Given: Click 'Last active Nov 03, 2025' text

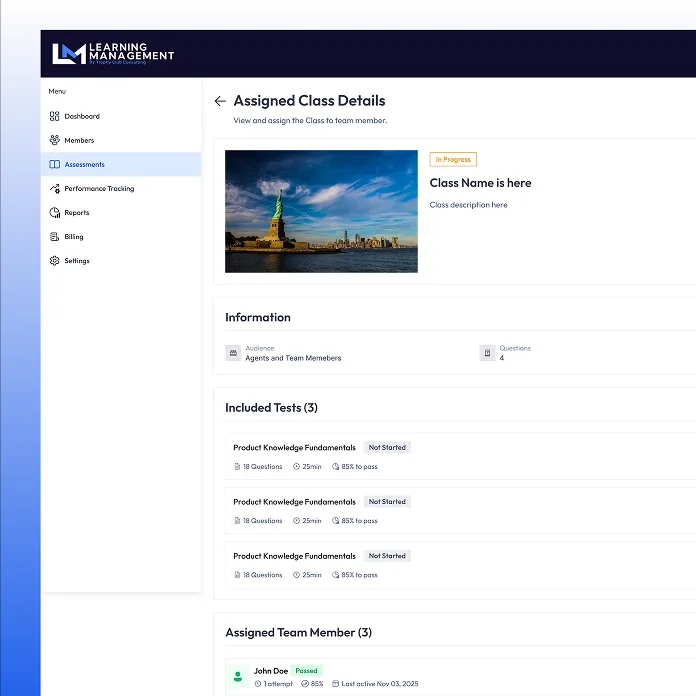Looking at the screenshot, I should [380, 684].
